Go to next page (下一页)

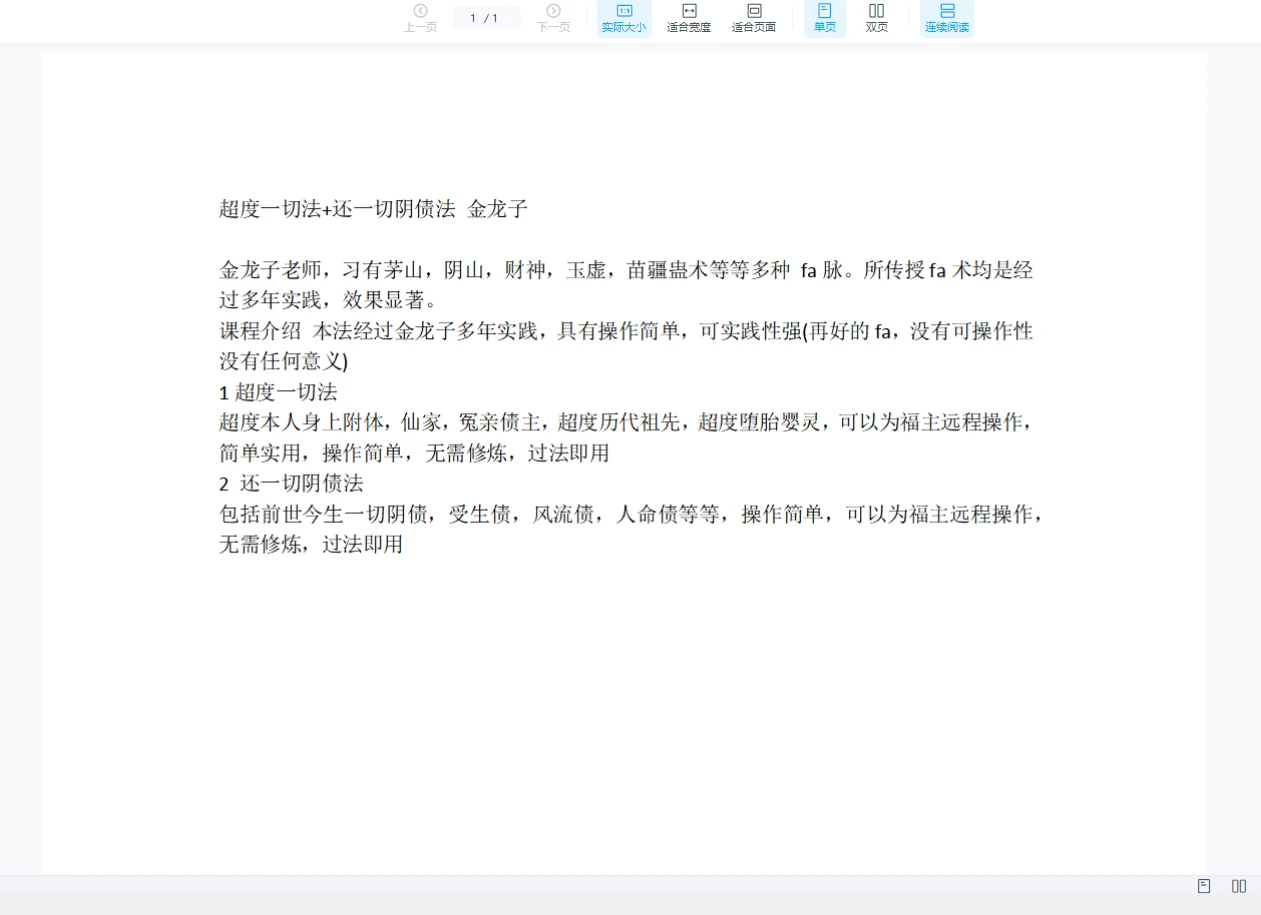click(553, 18)
